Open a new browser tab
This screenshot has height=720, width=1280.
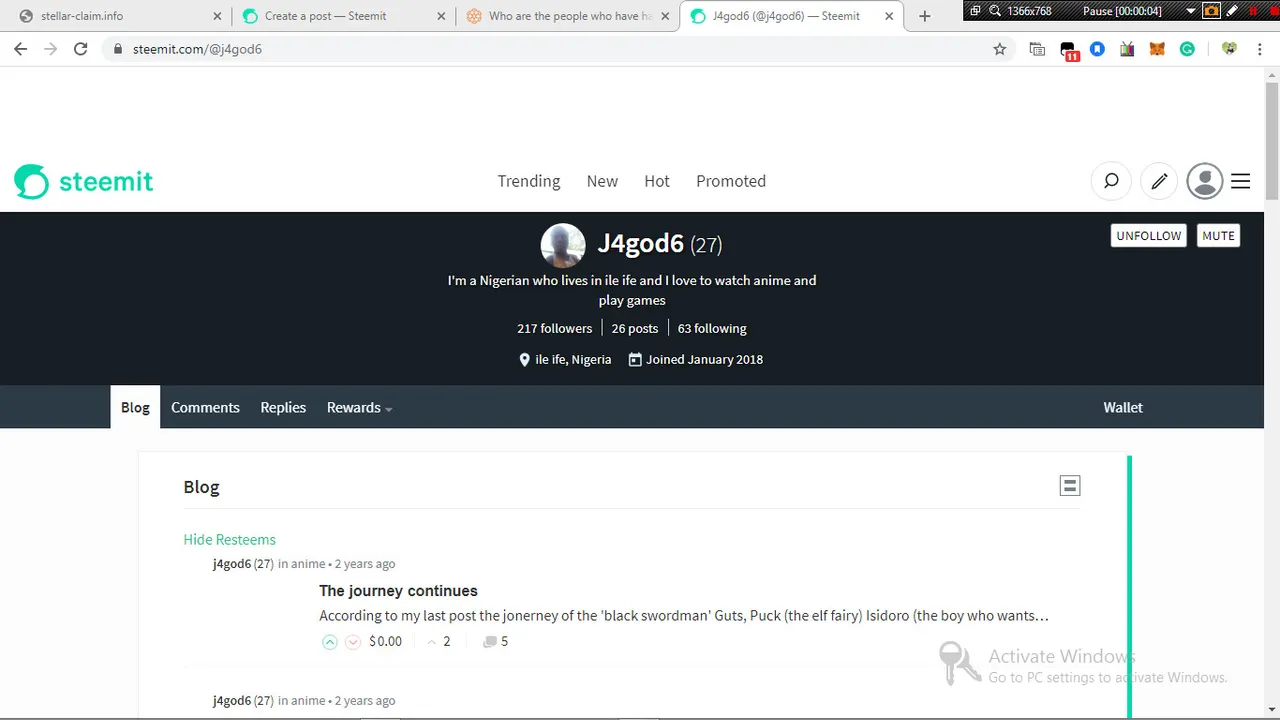click(925, 16)
